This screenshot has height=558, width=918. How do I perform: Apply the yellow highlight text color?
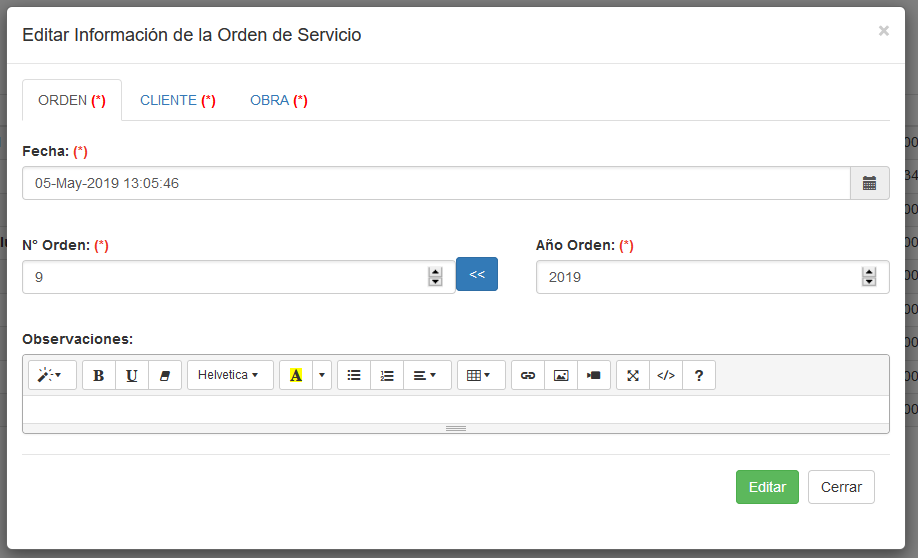pos(296,375)
